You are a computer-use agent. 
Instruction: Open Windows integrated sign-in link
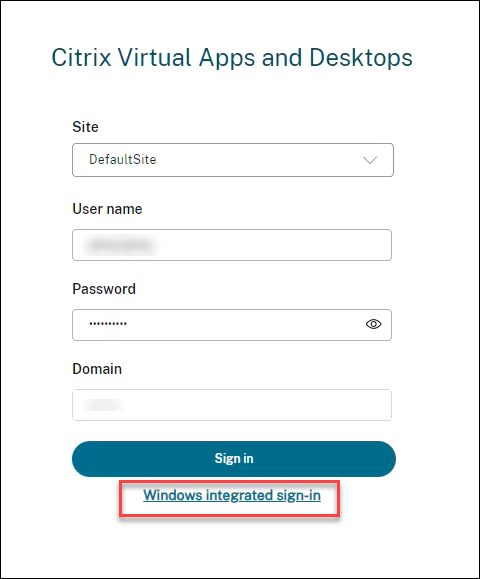click(x=232, y=495)
